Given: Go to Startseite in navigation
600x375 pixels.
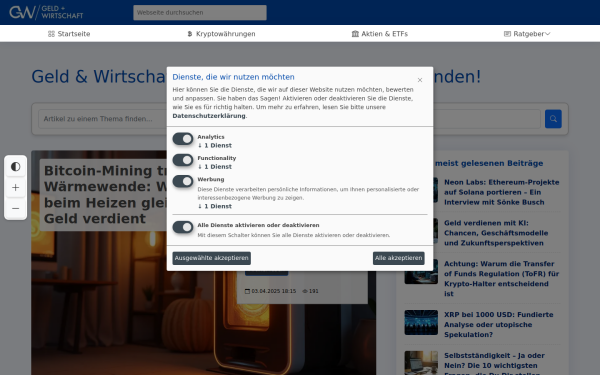Looking at the screenshot, I should click(x=69, y=34).
